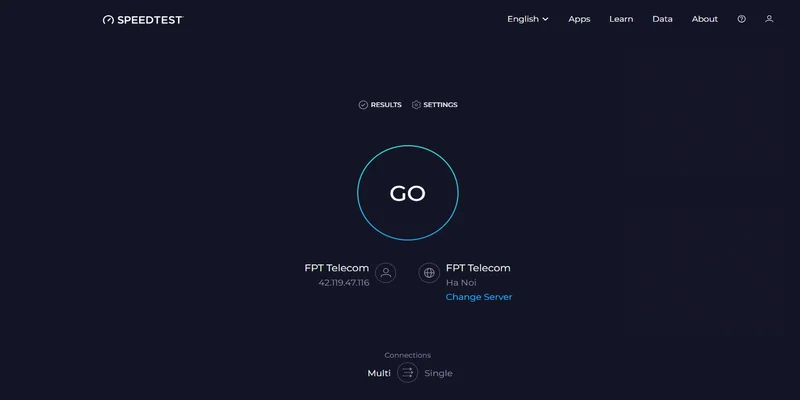The width and height of the screenshot is (800, 400).
Task: Open the Apps menu
Action: tap(579, 19)
